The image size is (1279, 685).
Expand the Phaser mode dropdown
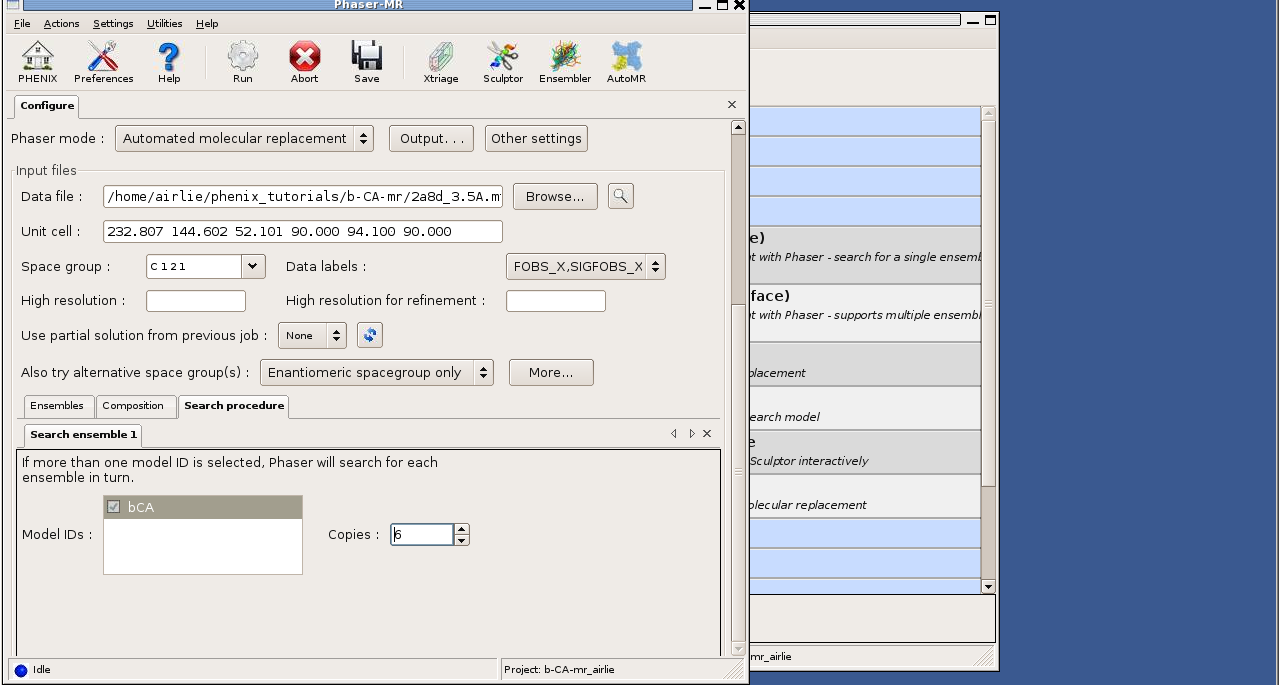pyautogui.click(x=244, y=139)
